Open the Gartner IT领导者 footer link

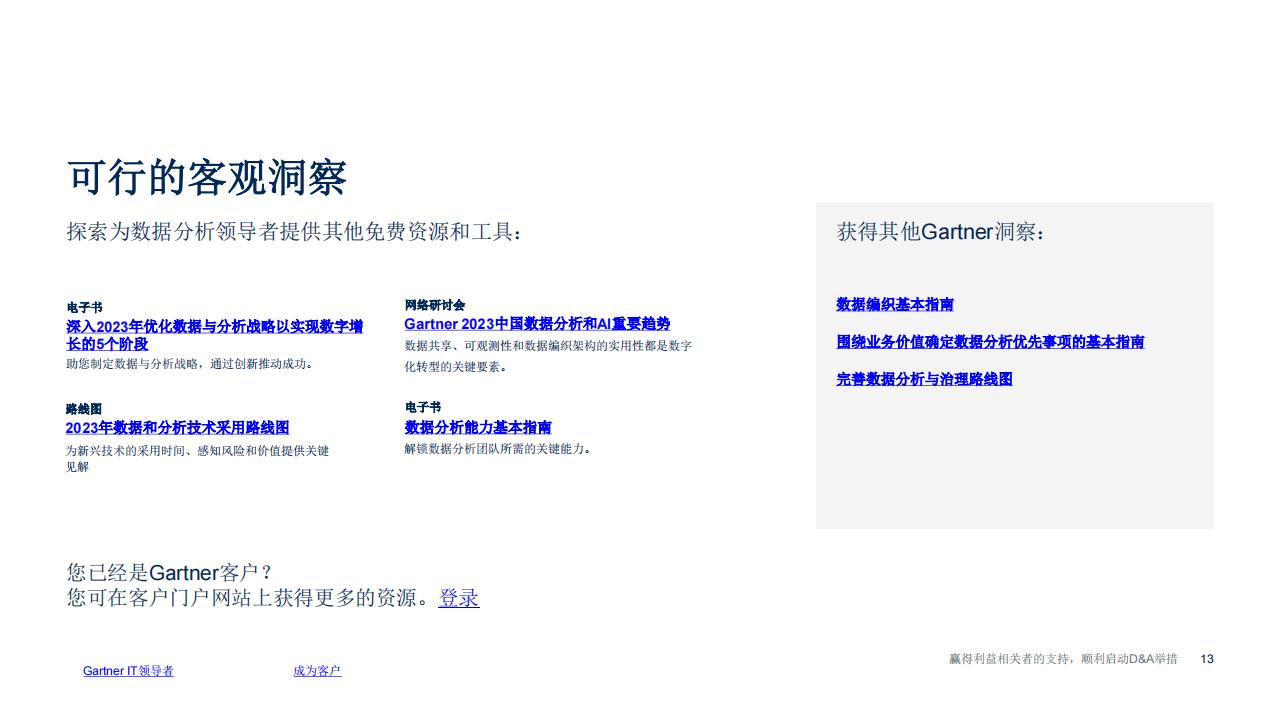click(128, 671)
